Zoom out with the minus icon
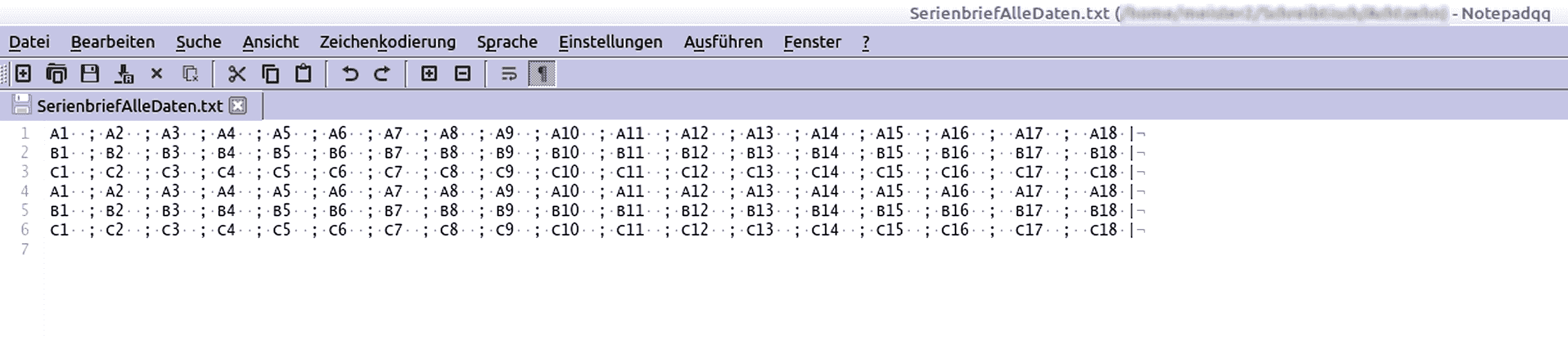This screenshot has width=1568, height=337. pos(463,74)
